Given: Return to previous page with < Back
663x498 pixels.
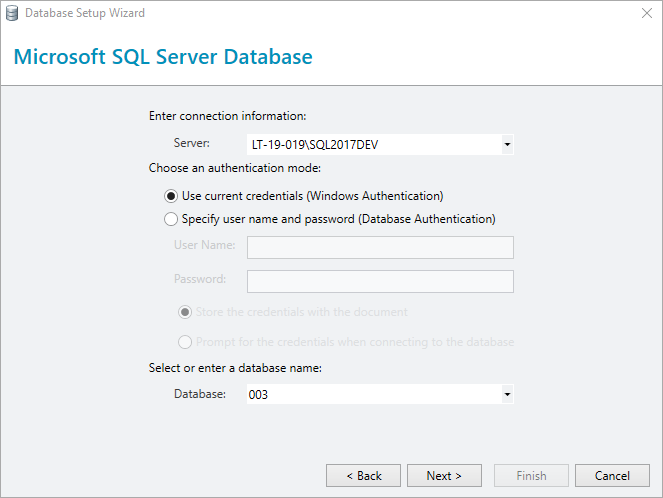Looking at the screenshot, I should (363, 476).
